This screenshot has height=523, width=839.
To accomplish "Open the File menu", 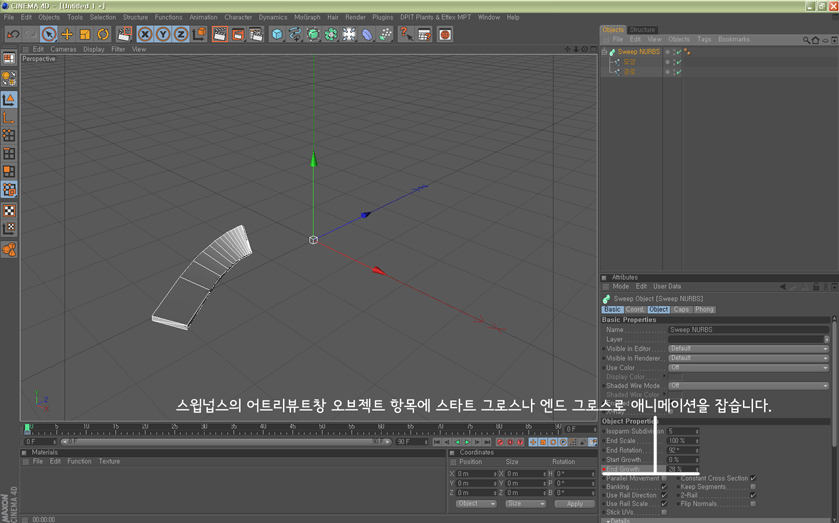I will click(x=9, y=17).
